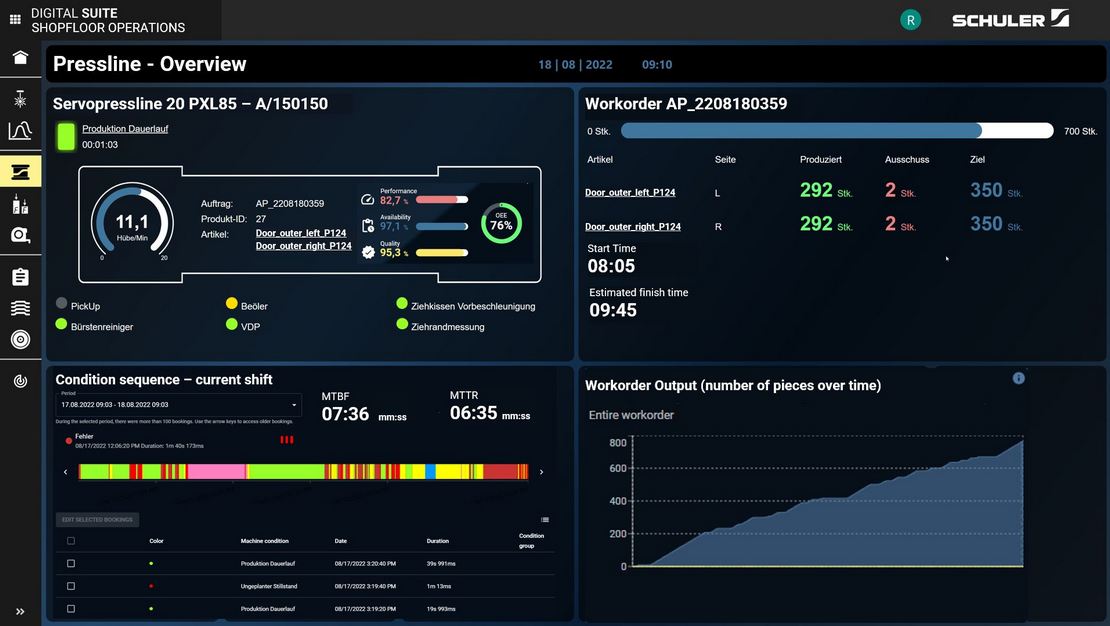Click the MTBF value 07:36
This screenshot has height=626, width=1110.
tap(345, 414)
